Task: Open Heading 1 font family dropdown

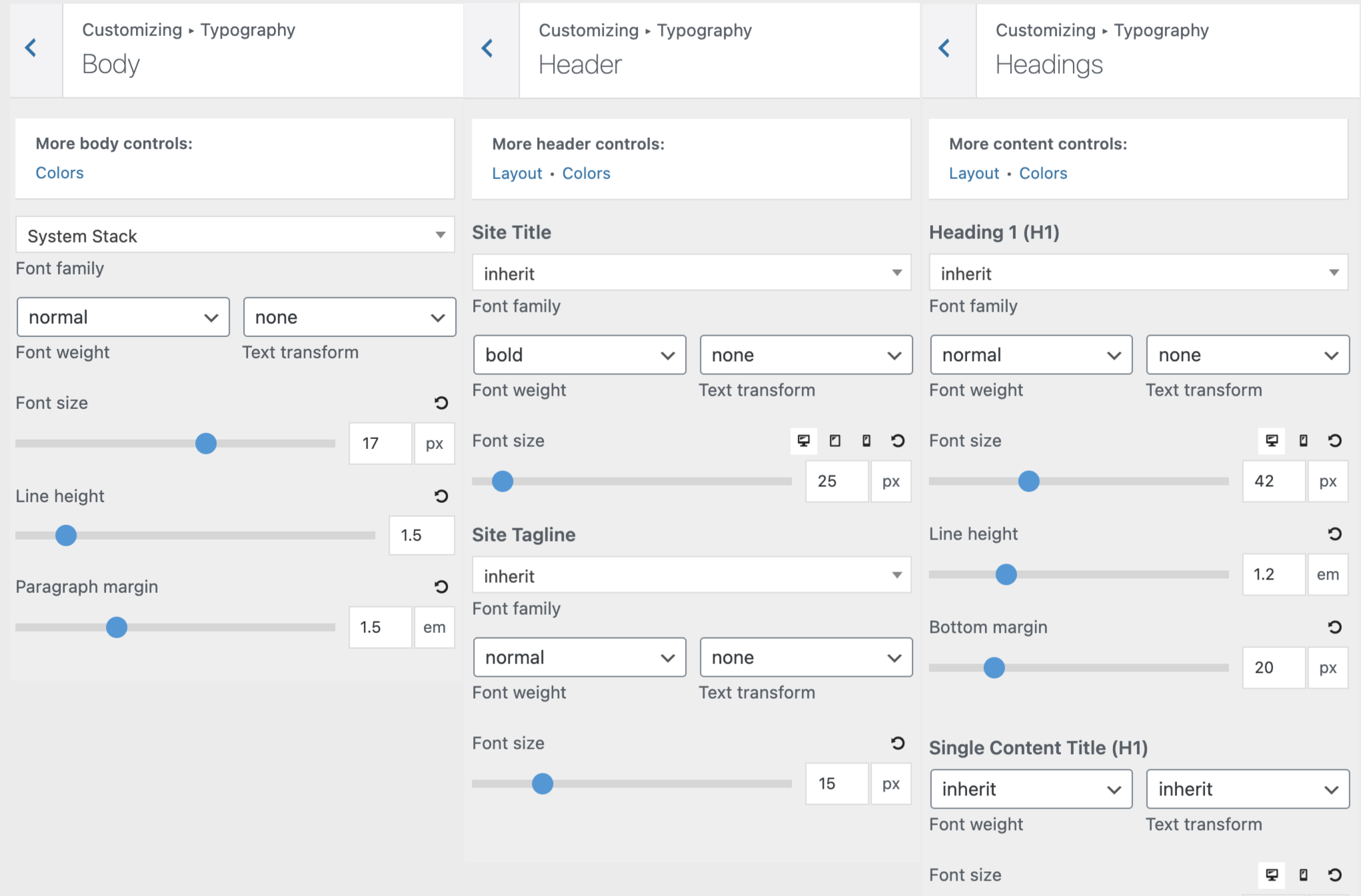Action: click(1139, 272)
